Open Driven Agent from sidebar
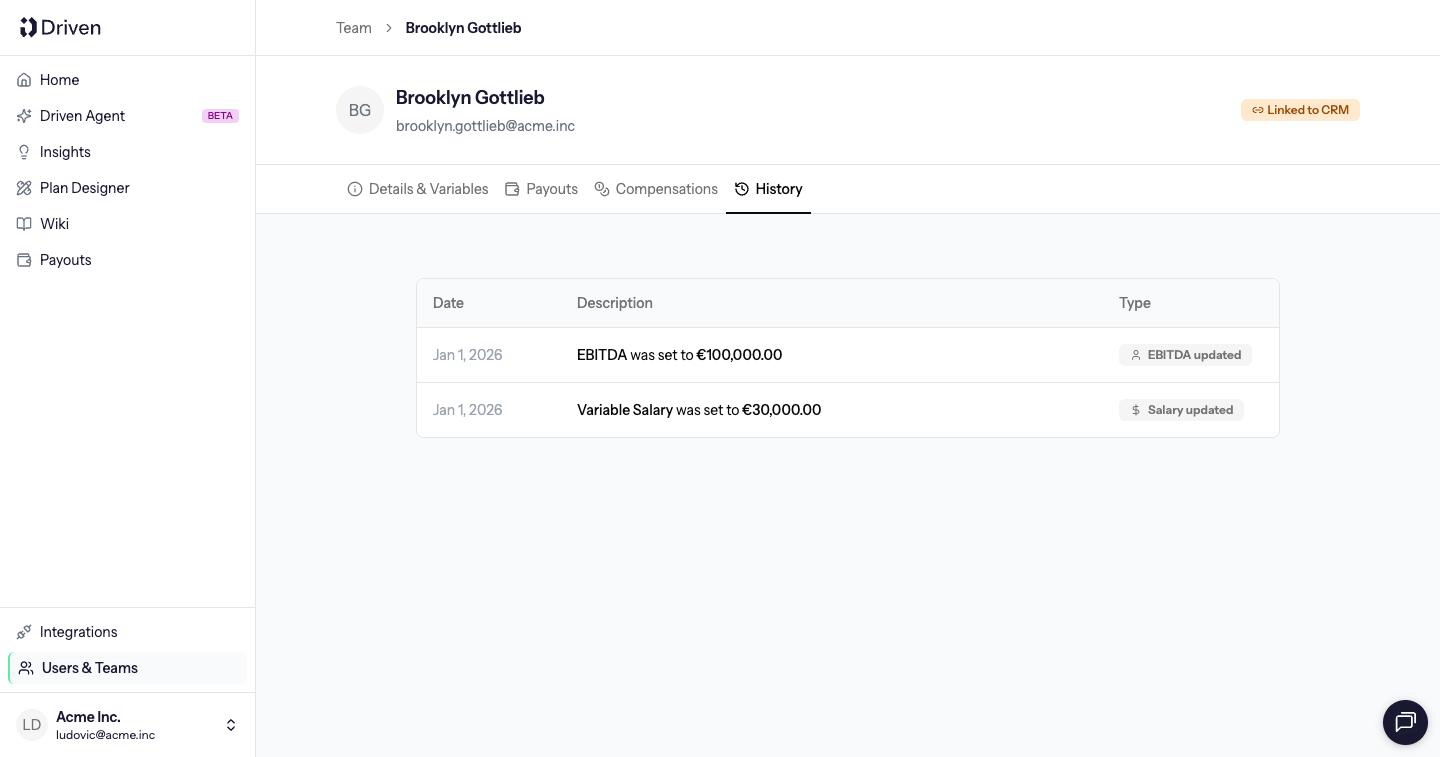1440x757 pixels. point(127,116)
